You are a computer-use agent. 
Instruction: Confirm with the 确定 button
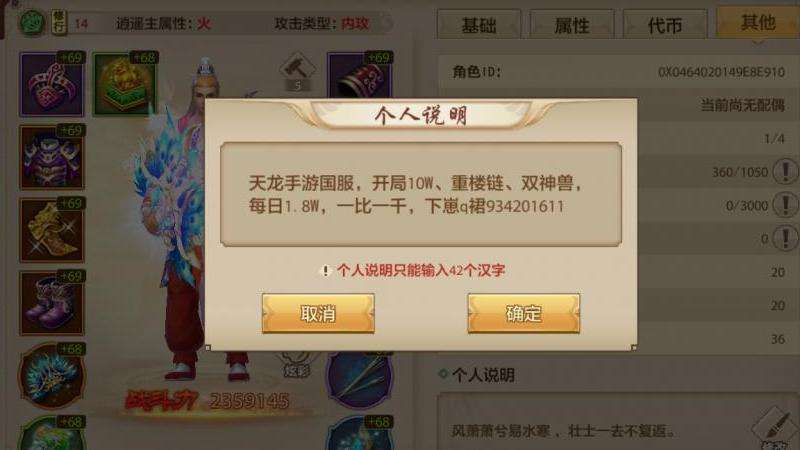pyautogui.click(x=523, y=313)
